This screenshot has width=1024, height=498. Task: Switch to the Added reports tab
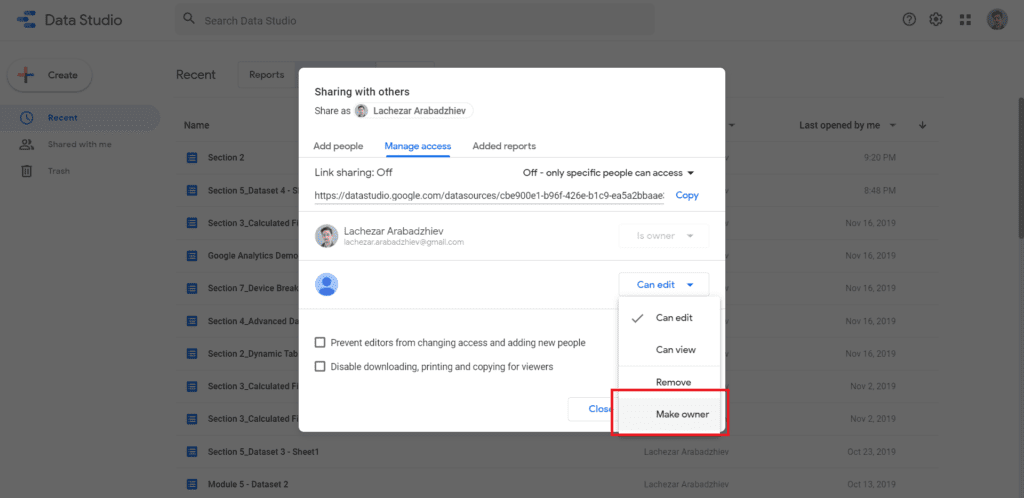point(504,146)
